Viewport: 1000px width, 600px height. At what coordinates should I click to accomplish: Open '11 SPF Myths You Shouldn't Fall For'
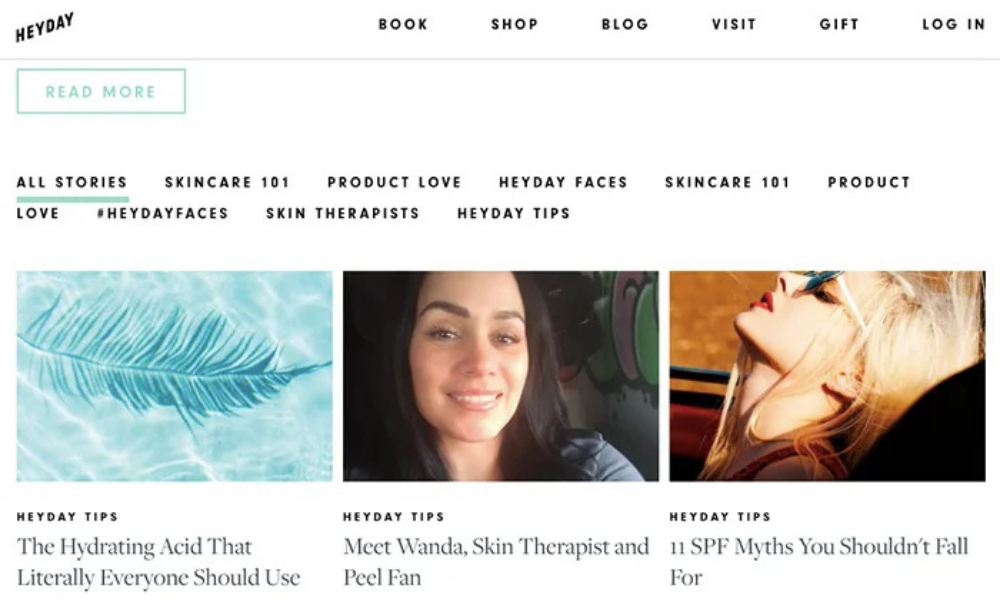pos(819,562)
